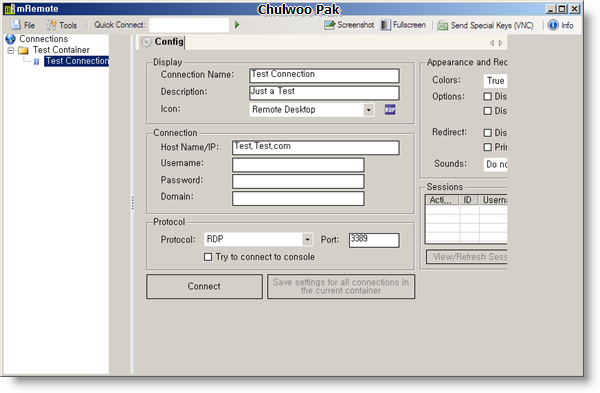600x393 pixels.
Task: Collapse the Test Container tree node
Action: pyautogui.click(x=11, y=50)
